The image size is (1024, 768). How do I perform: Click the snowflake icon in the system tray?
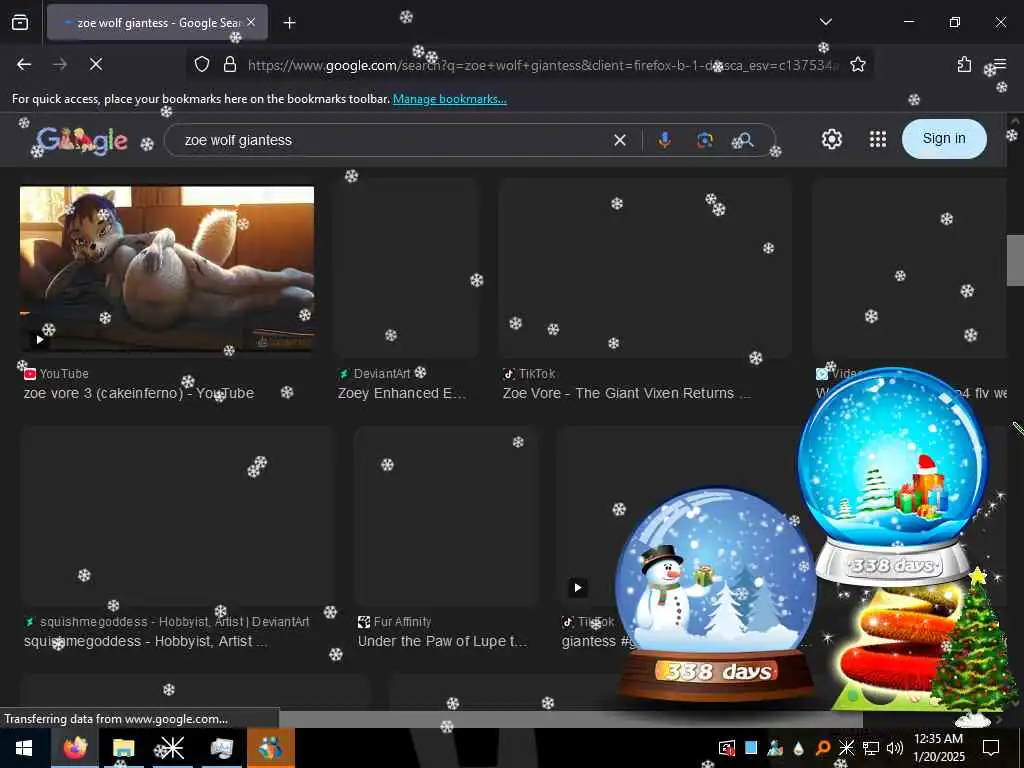pos(846,748)
